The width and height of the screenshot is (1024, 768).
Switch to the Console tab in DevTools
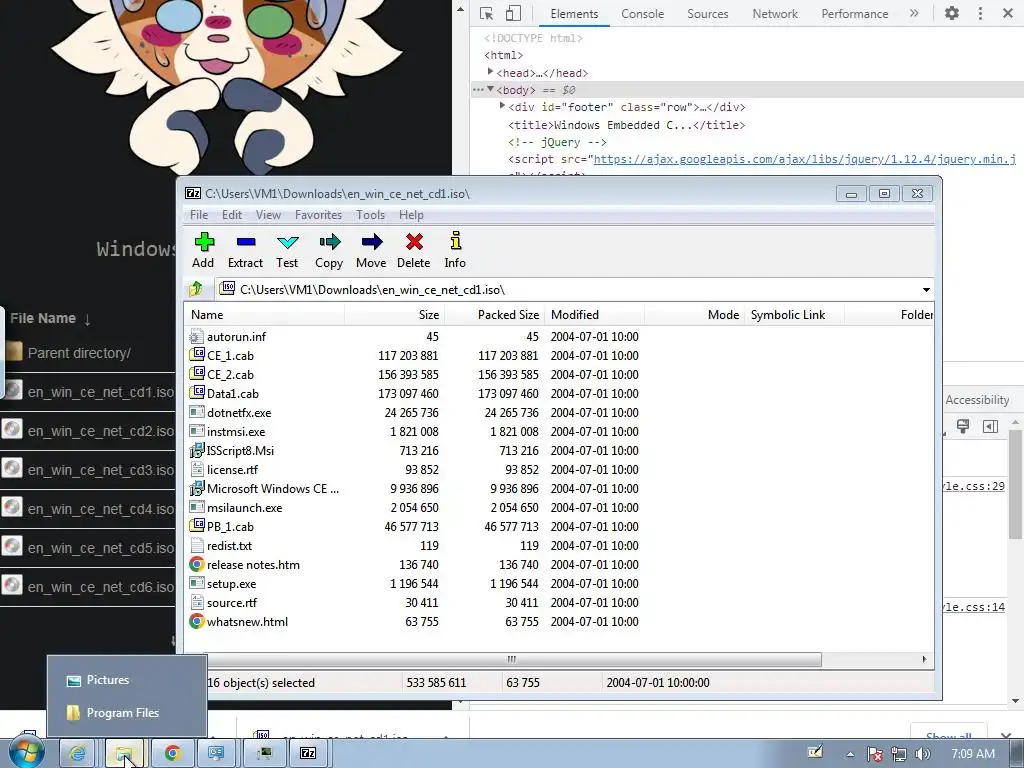[643, 14]
